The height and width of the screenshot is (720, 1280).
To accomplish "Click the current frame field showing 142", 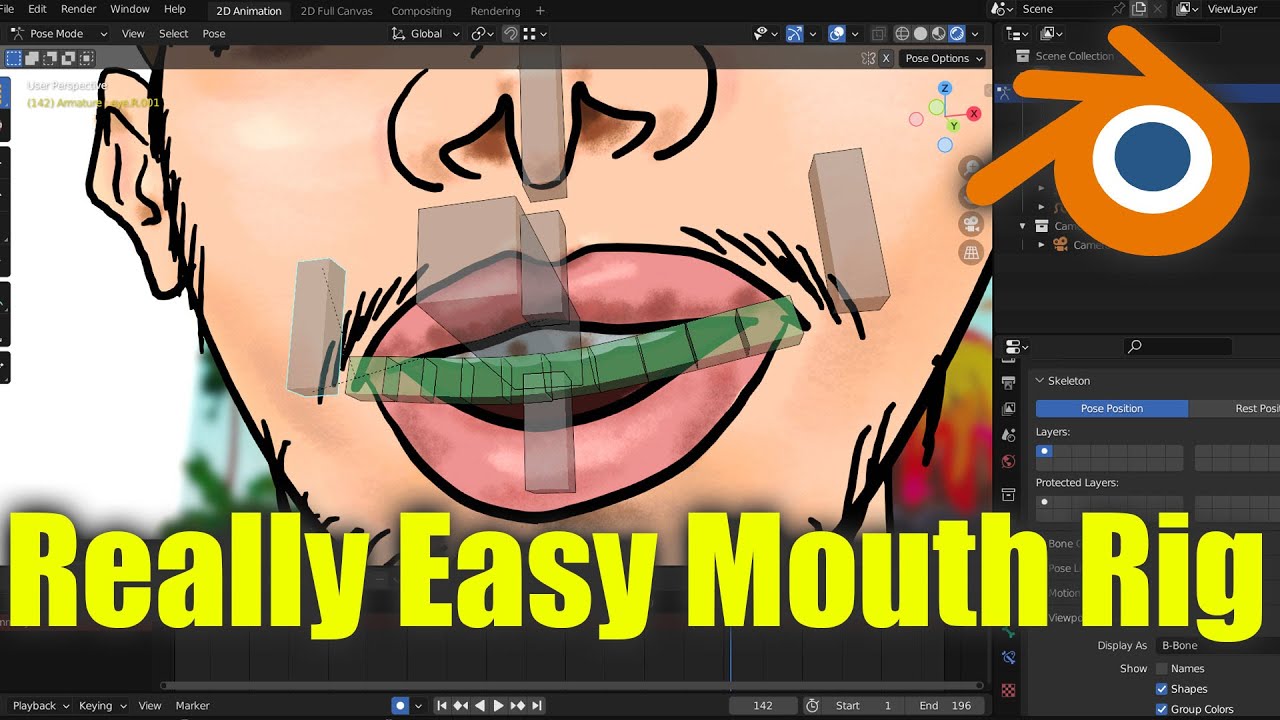I will (x=763, y=705).
